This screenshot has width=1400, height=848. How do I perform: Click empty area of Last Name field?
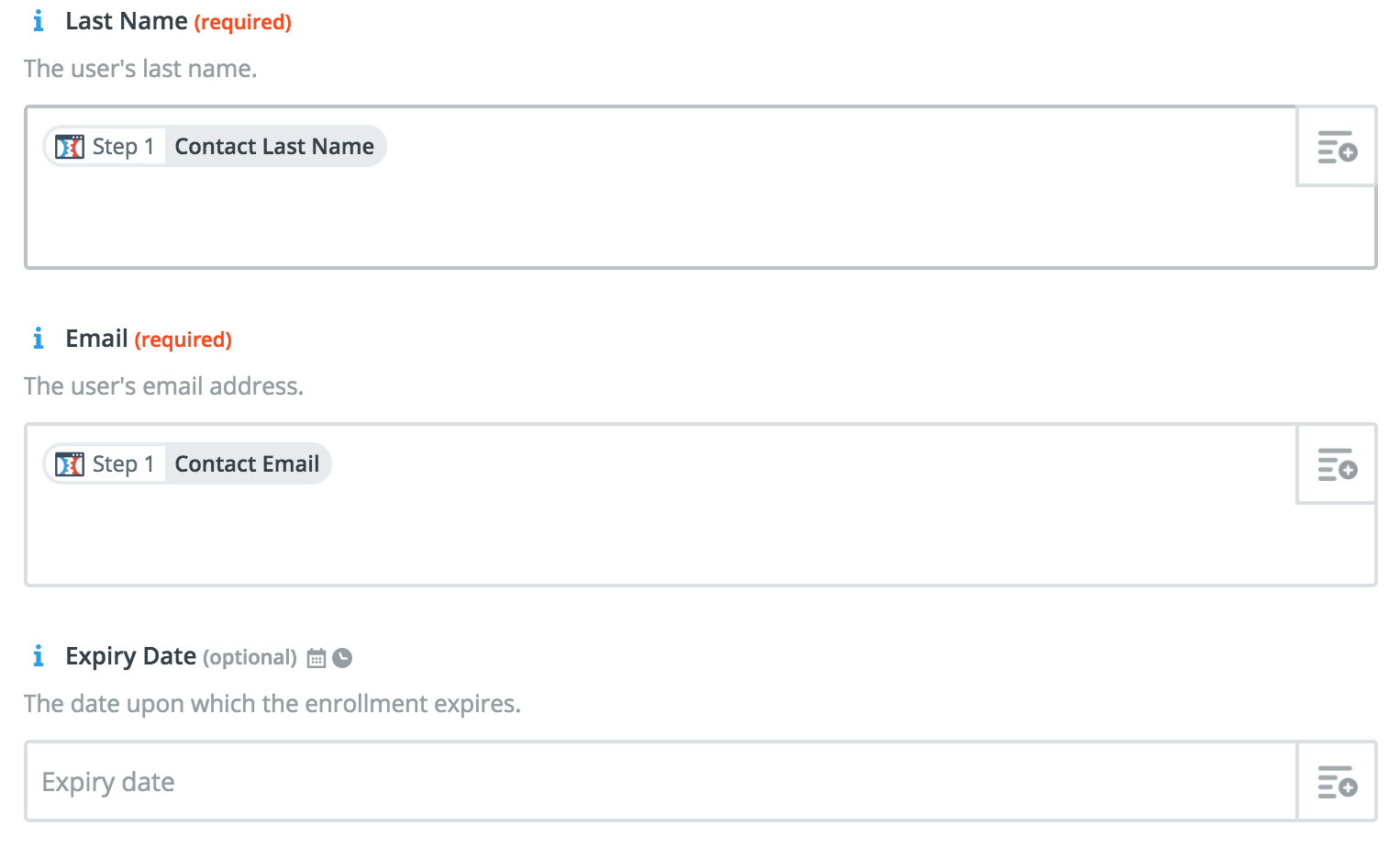pos(661,220)
